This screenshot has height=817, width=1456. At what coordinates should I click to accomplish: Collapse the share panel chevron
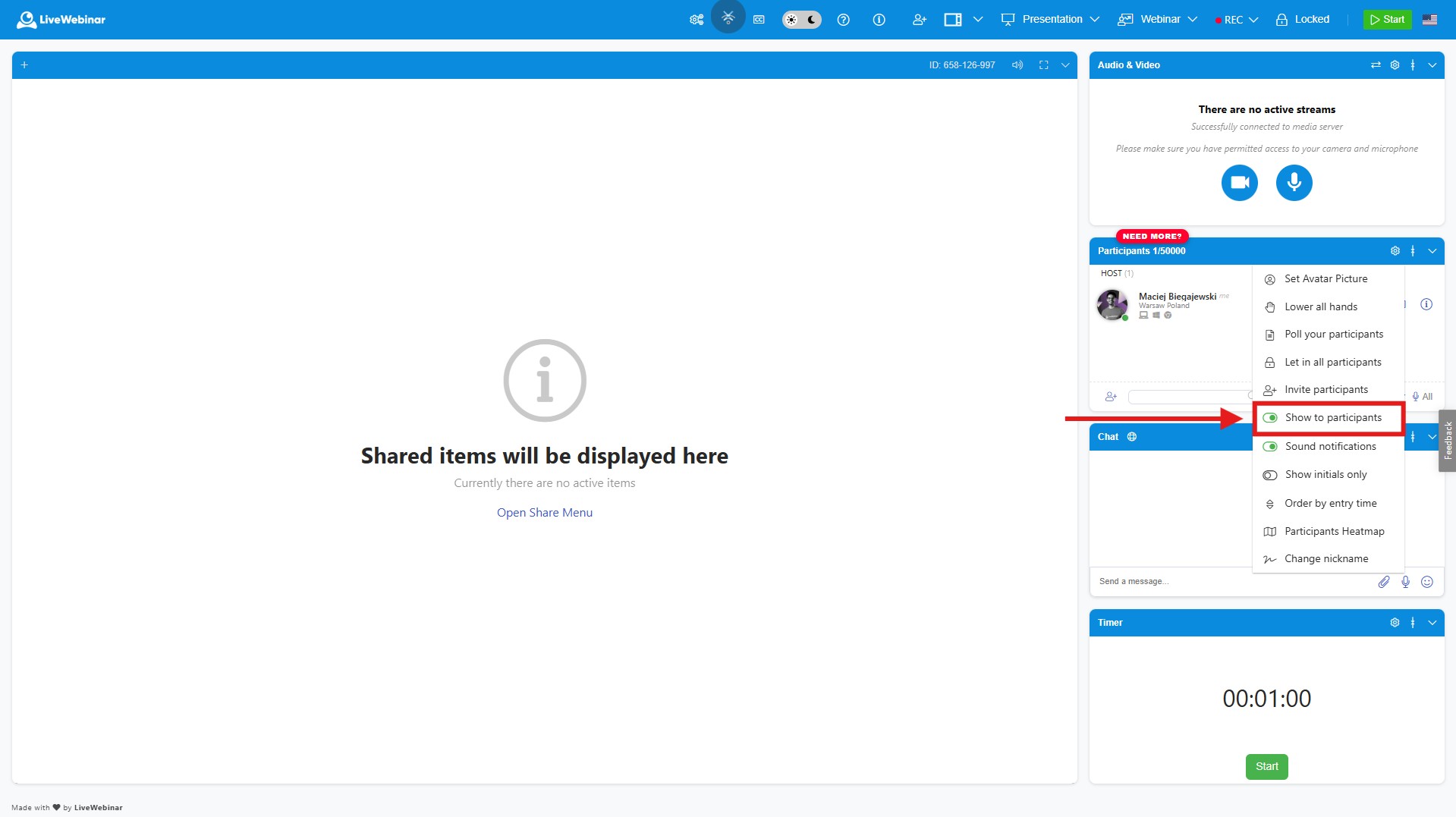pyautogui.click(x=1065, y=65)
